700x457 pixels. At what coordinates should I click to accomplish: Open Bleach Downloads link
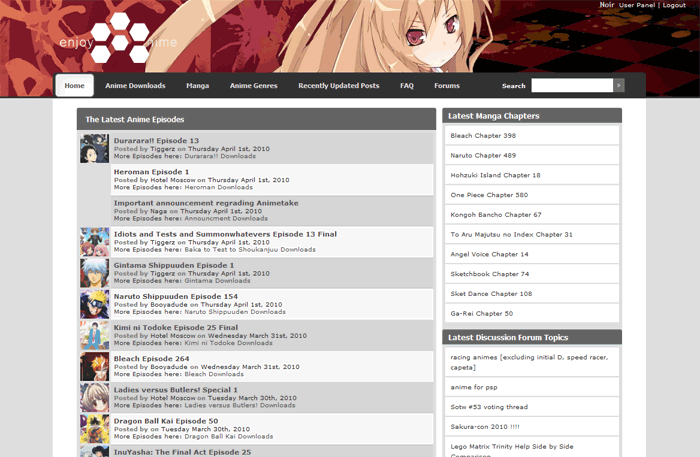click(x=214, y=374)
